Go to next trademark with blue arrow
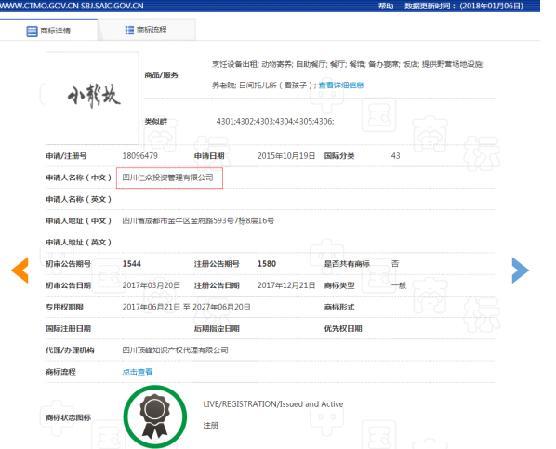The width and height of the screenshot is (556, 449). (520, 270)
